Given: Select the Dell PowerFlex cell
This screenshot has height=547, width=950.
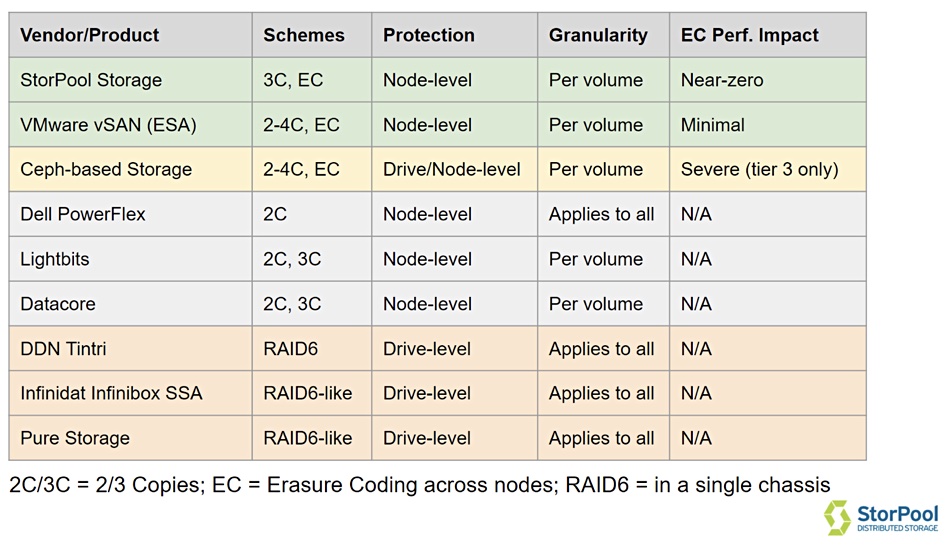Looking at the screenshot, I should click(x=130, y=214).
